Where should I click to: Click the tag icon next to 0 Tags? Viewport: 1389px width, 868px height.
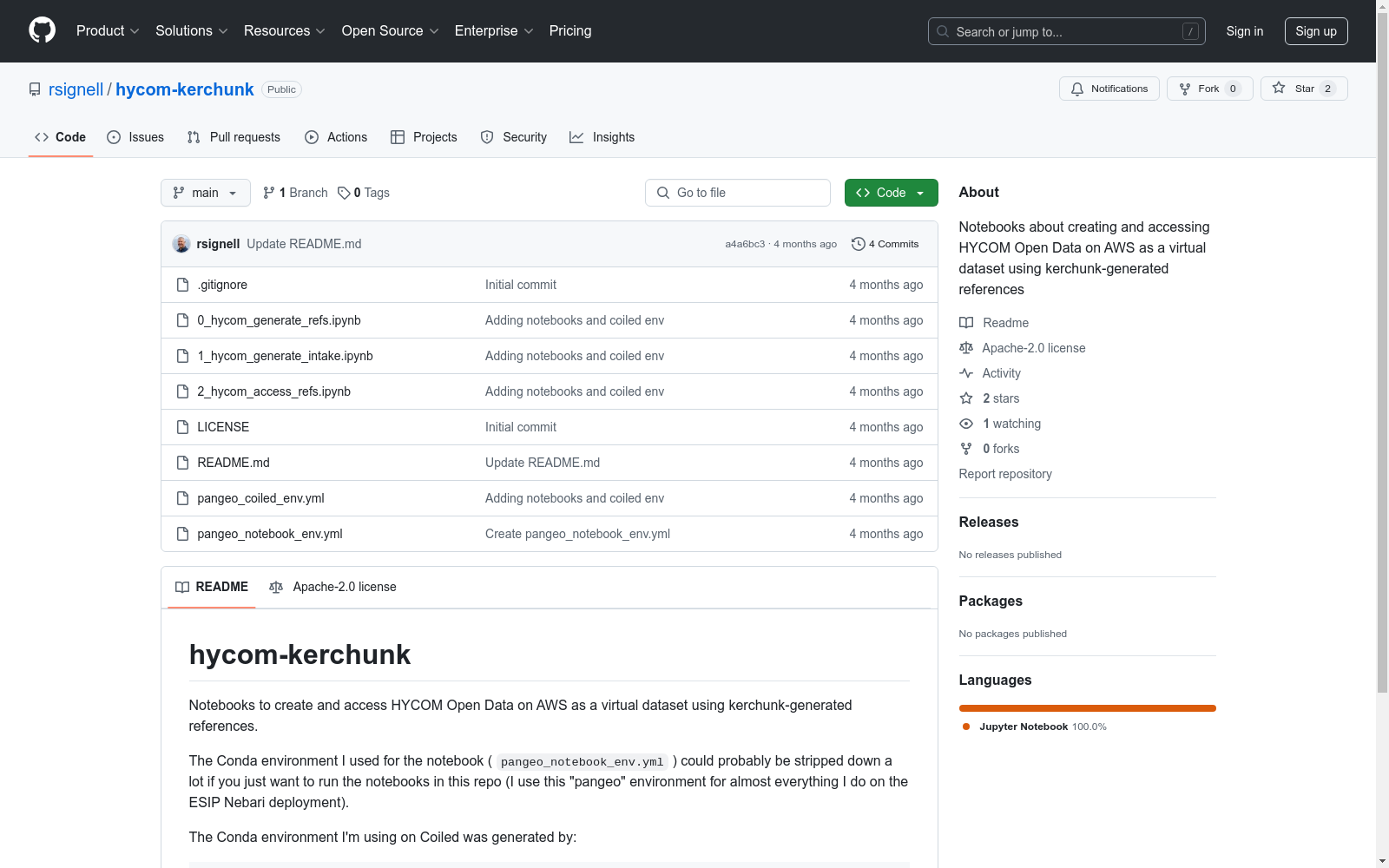click(344, 193)
